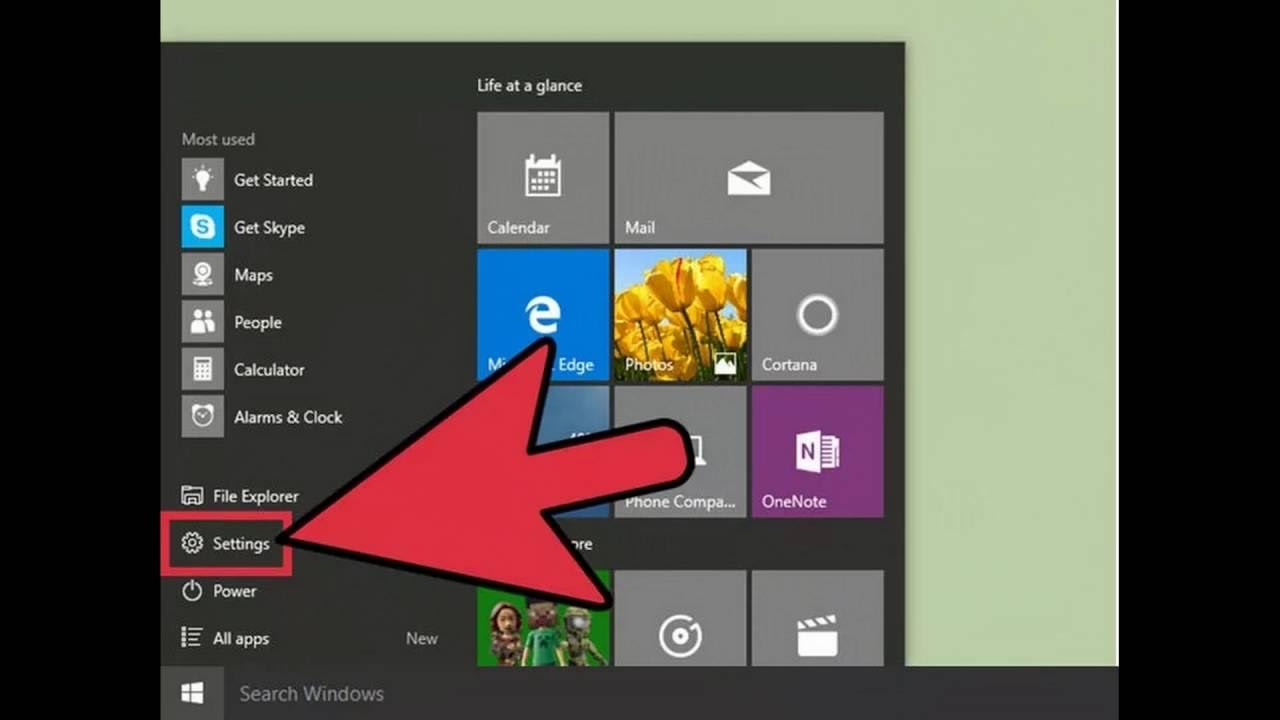Launch Skype via its blue icon

202,227
